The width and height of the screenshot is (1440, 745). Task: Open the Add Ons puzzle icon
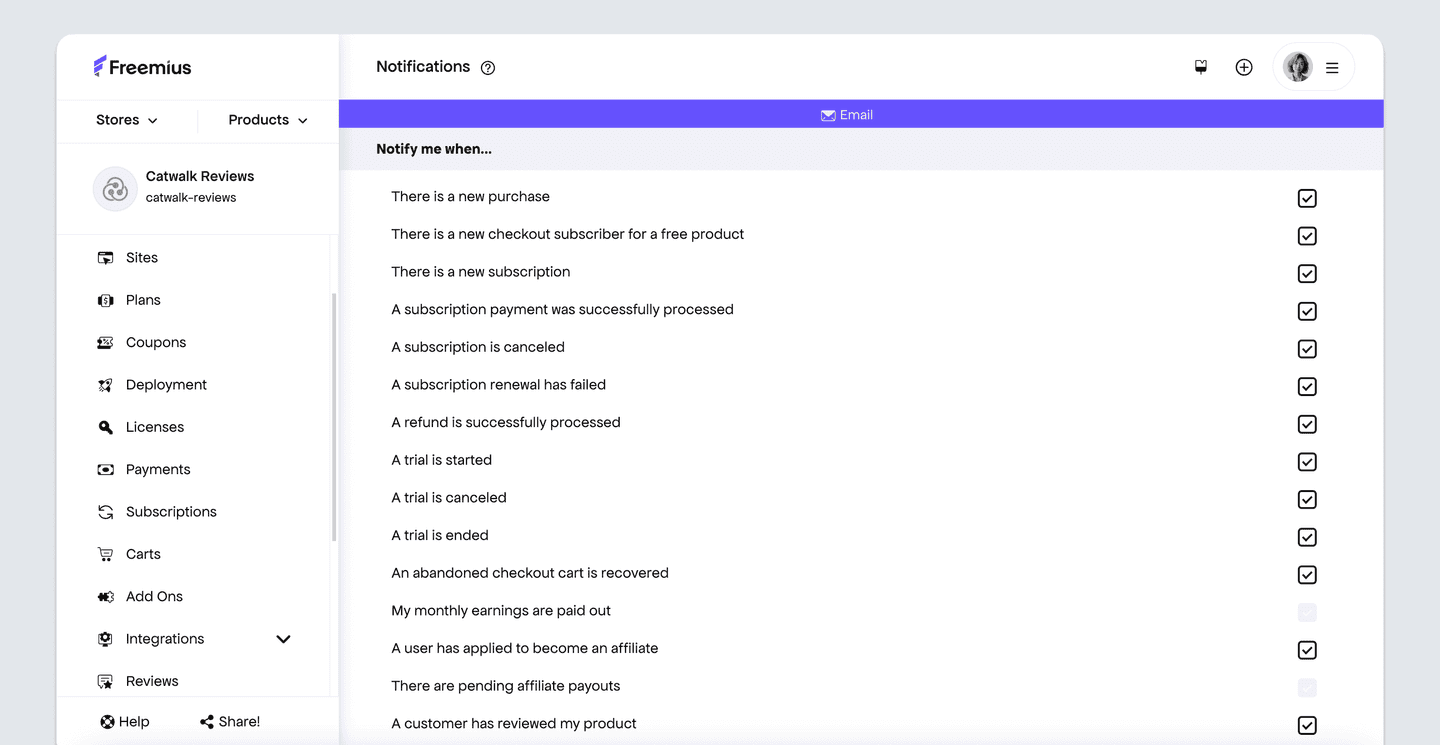click(x=105, y=596)
